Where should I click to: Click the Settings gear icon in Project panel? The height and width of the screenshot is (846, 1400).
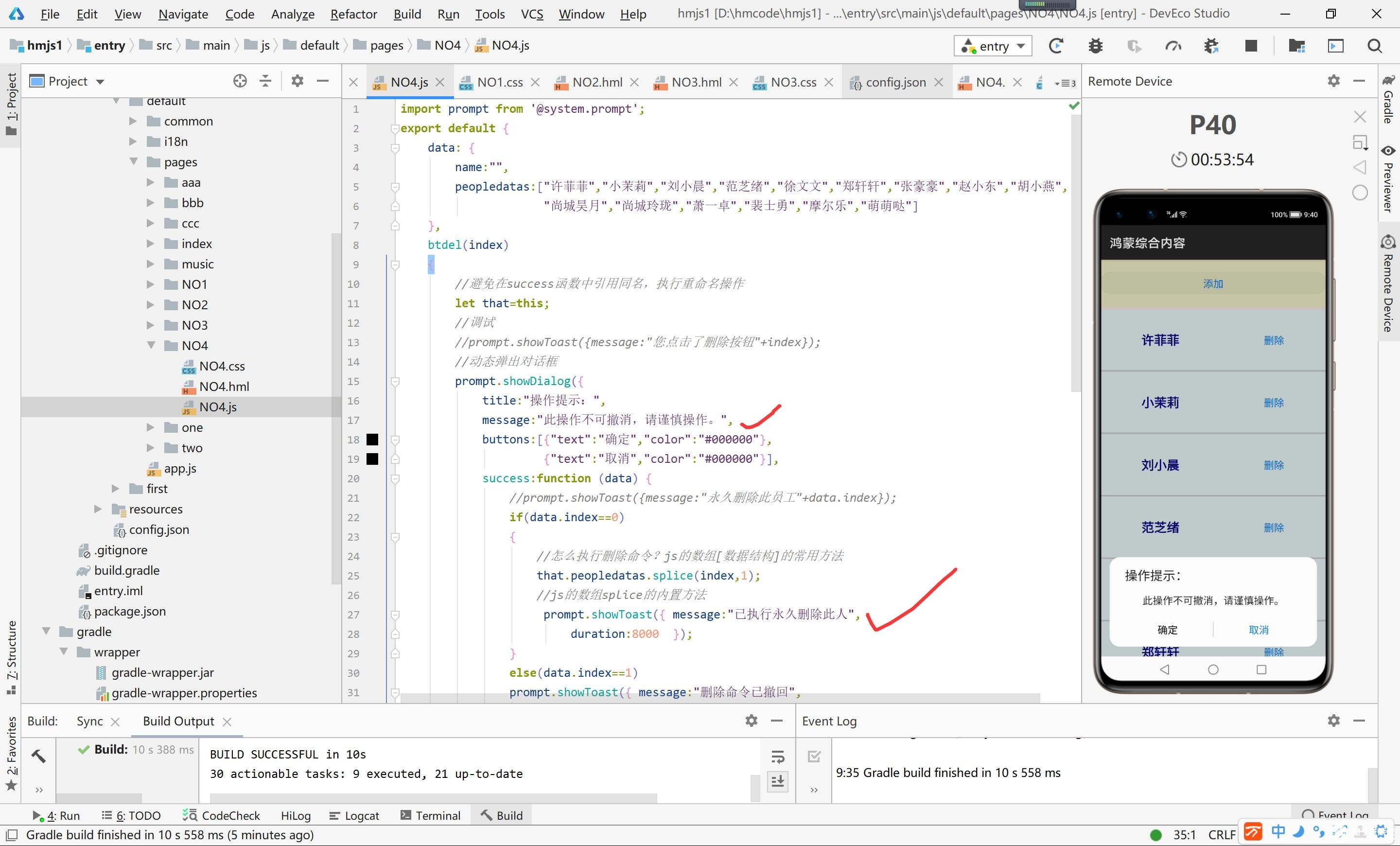(x=297, y=80)
